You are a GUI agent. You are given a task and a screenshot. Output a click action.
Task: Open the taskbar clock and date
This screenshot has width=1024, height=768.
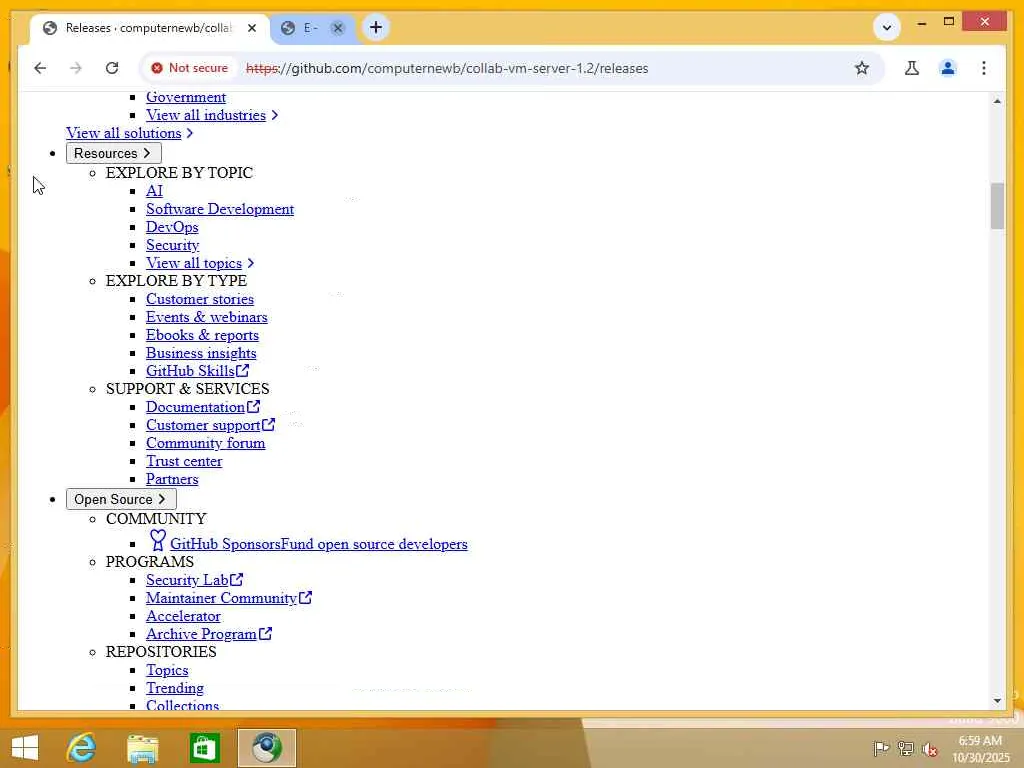(980, 749)
